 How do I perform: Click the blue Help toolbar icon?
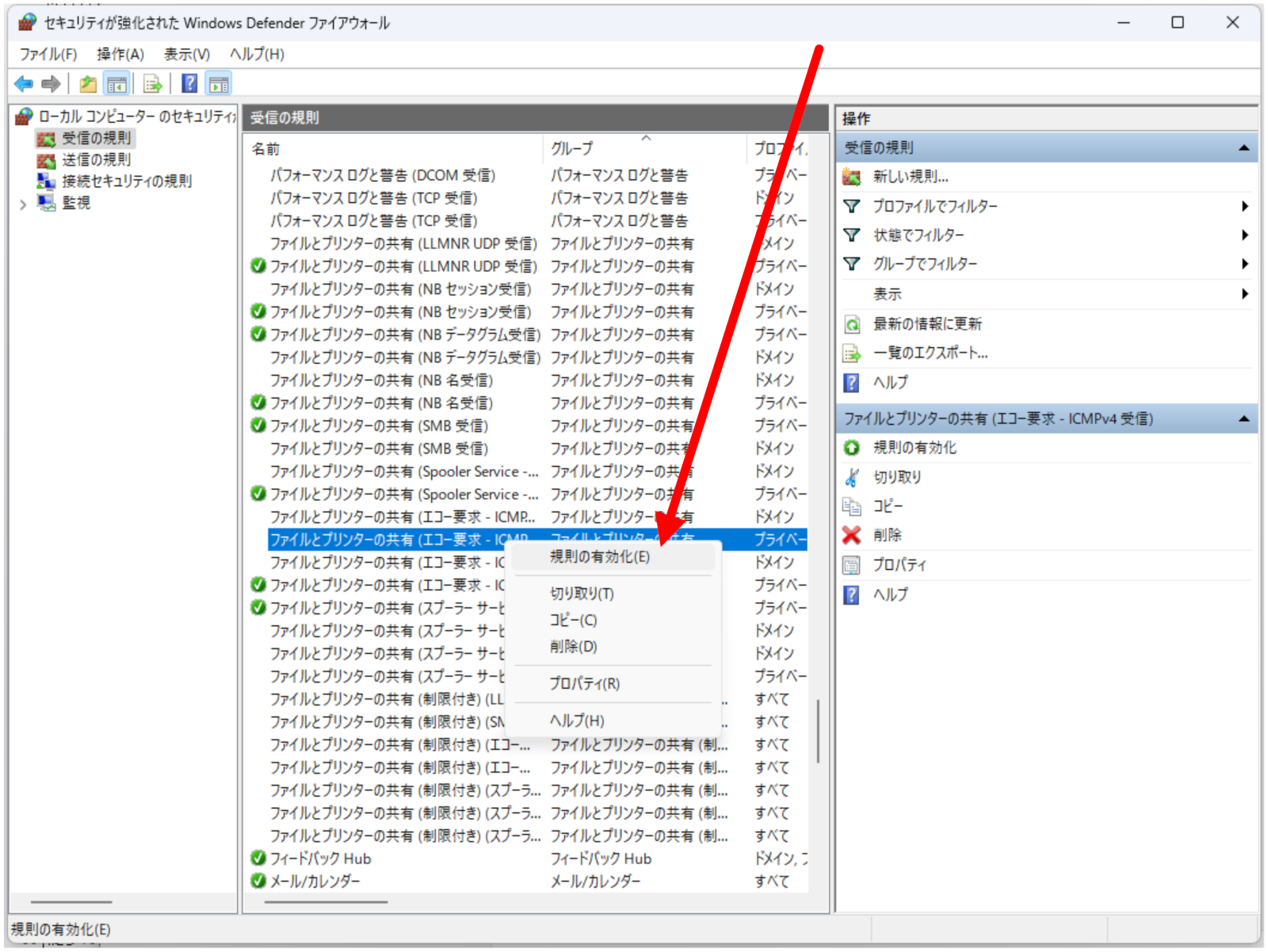(189, 83)
